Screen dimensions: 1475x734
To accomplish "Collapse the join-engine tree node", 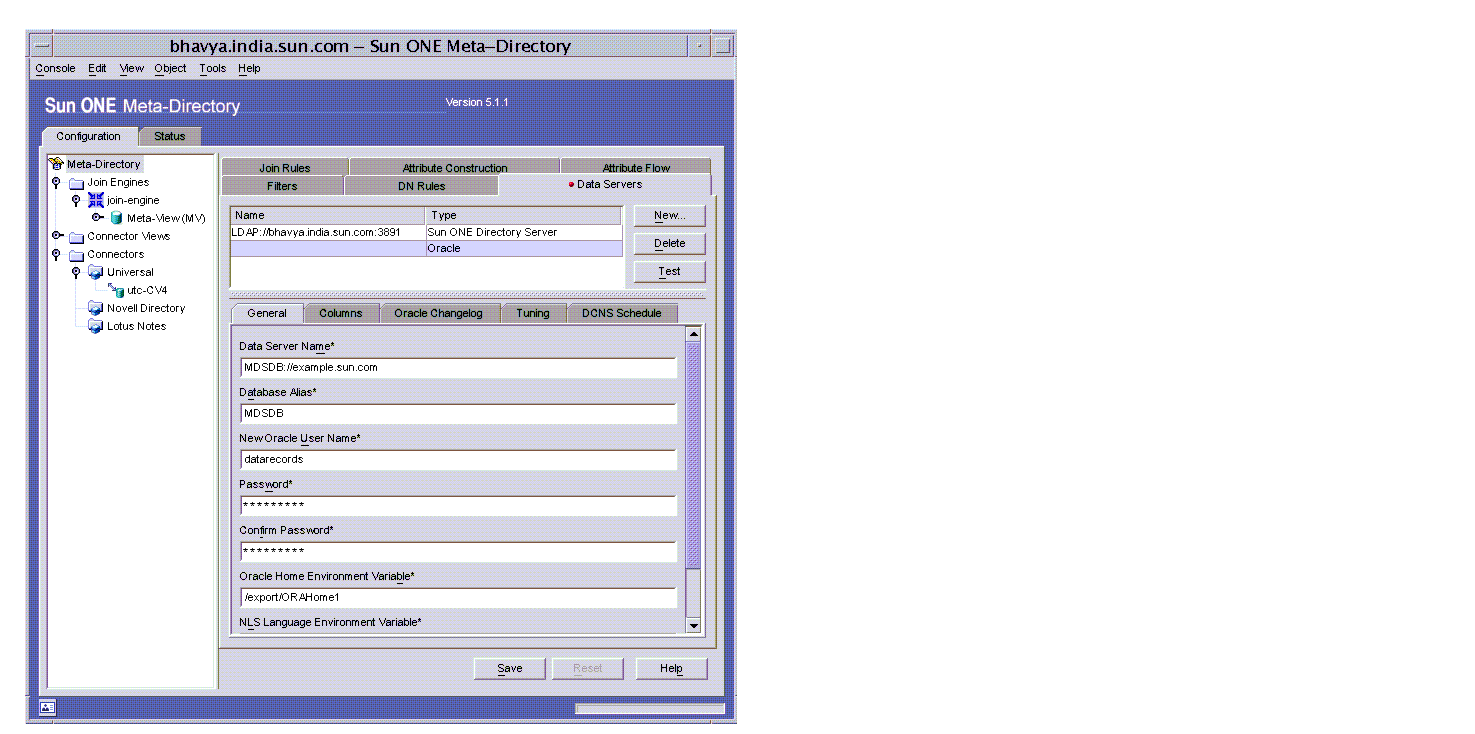I will pyautogui.click(x=76, y=200).
